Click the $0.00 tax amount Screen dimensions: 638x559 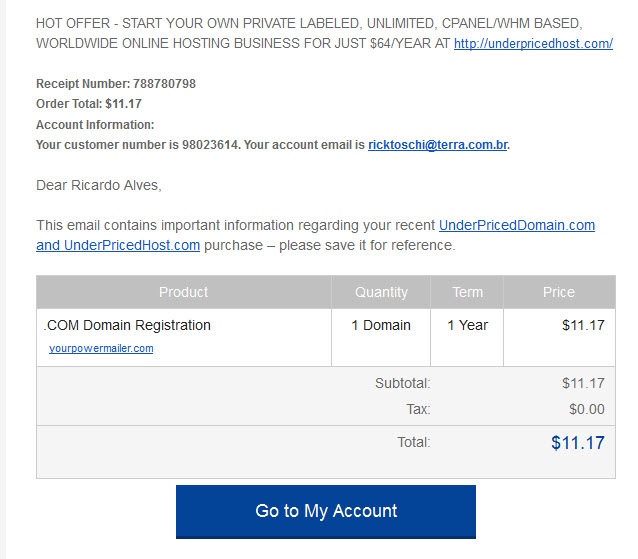586,409
